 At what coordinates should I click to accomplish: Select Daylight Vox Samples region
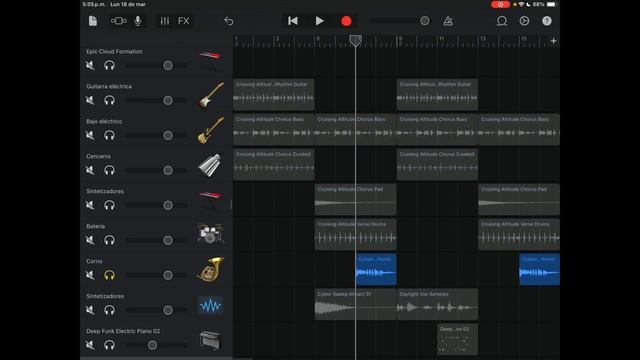[x=437, y=304]
